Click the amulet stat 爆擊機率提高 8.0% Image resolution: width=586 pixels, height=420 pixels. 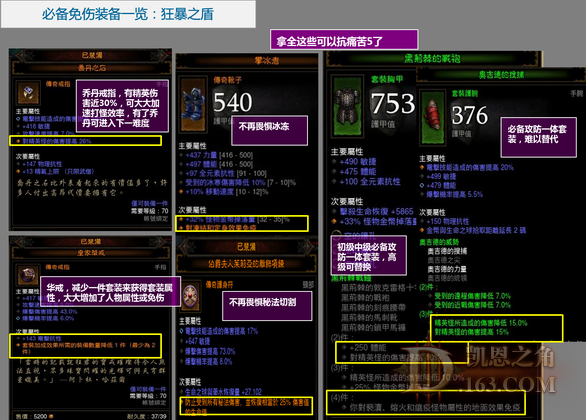209,362
